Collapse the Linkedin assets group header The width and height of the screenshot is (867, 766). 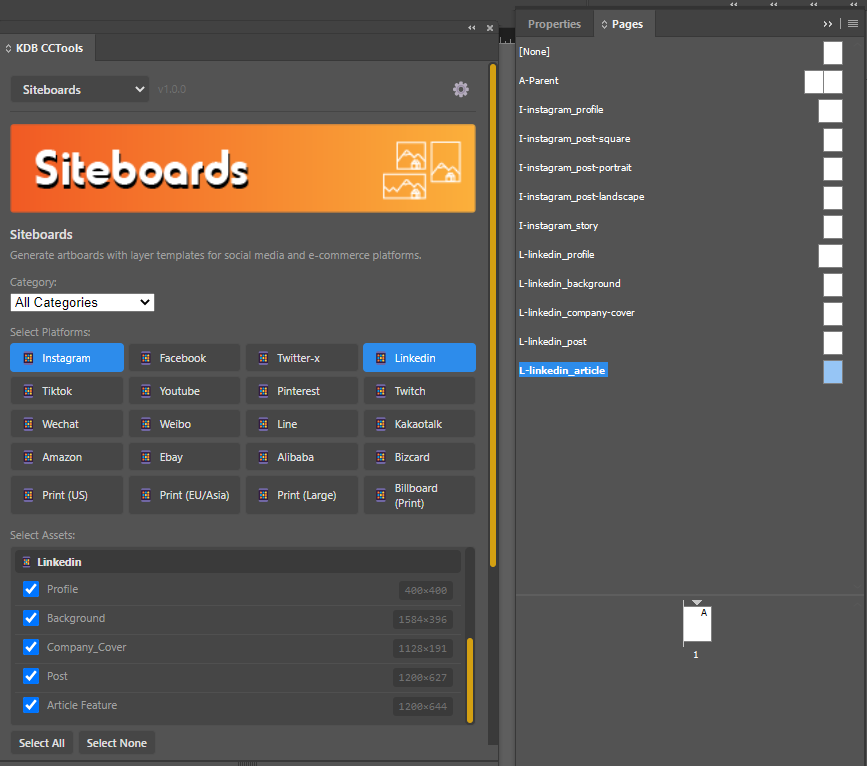238,562
